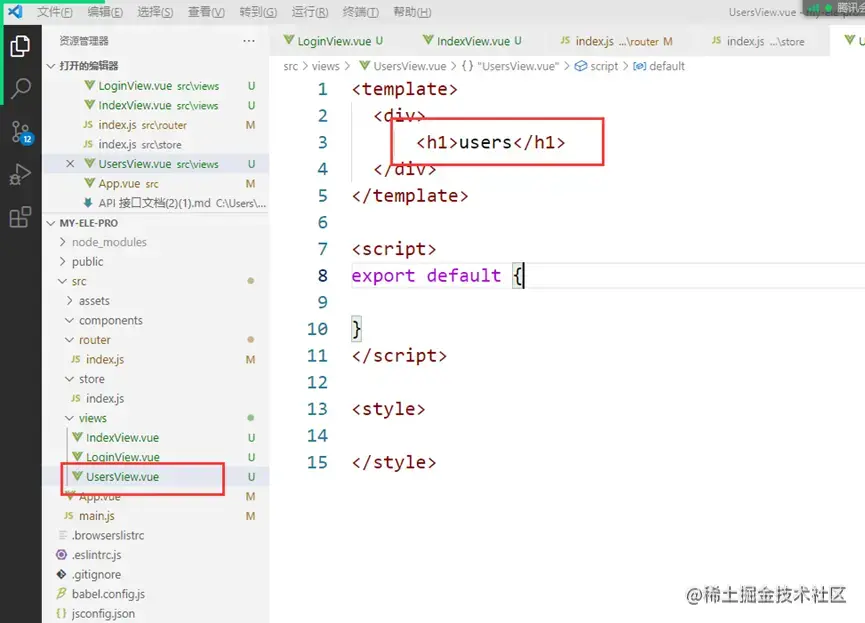The width and height of the screenshot is (865, 623).
Task: Collapse the src folder
Action: coord(79,281)
